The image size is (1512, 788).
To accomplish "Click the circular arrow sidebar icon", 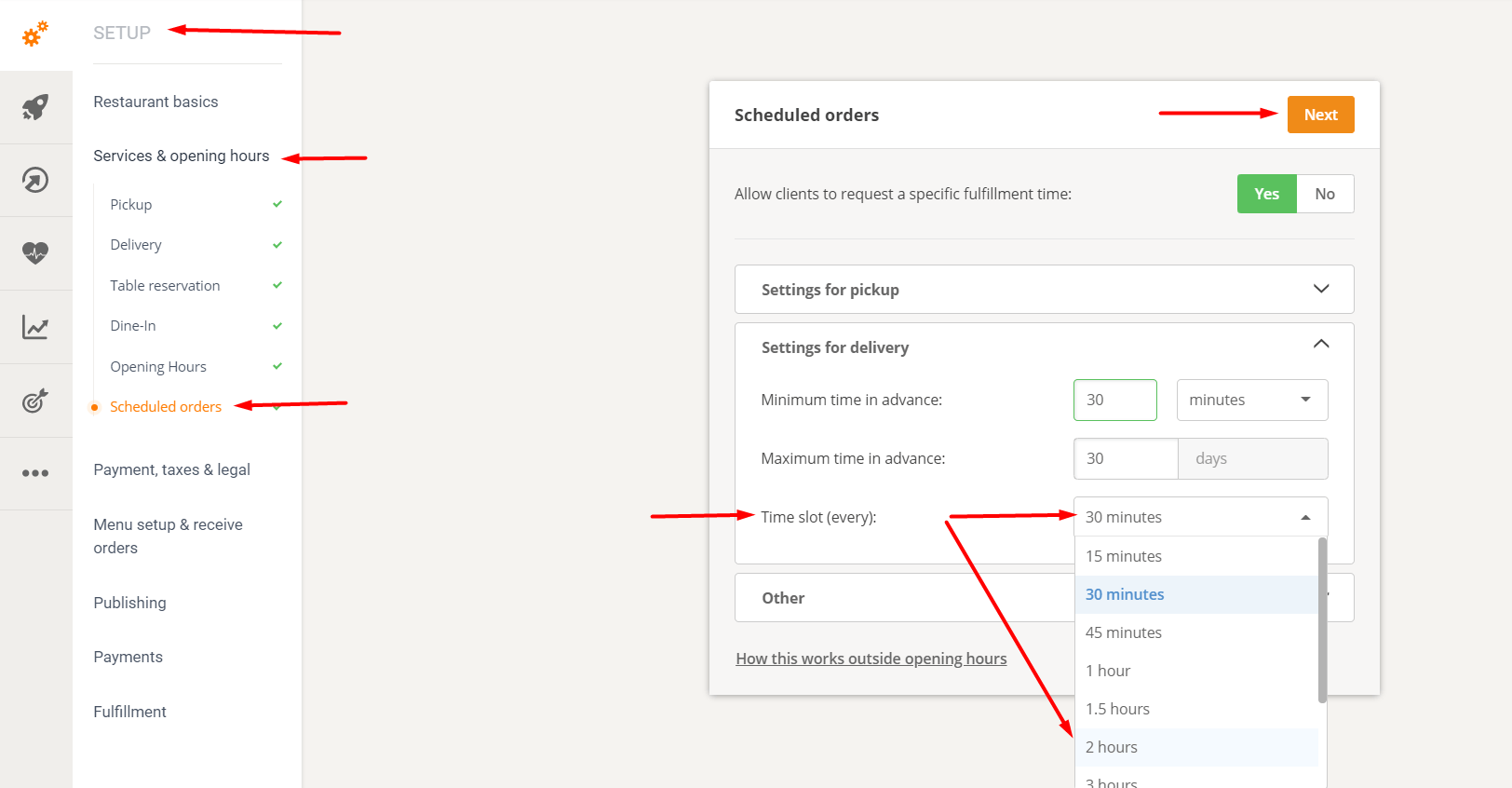I will (35, 180).
